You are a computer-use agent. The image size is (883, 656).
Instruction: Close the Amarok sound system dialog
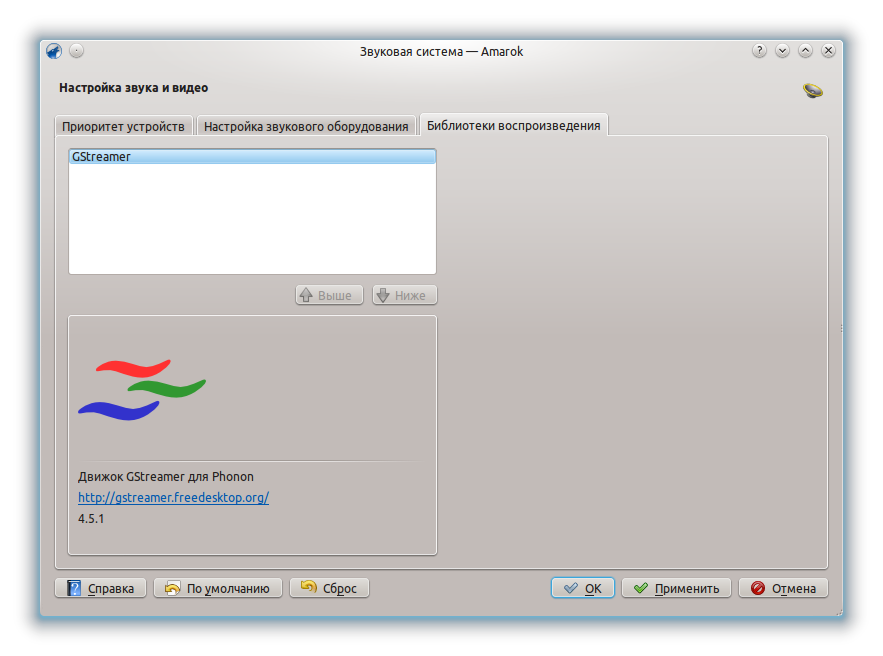point(828,51)
